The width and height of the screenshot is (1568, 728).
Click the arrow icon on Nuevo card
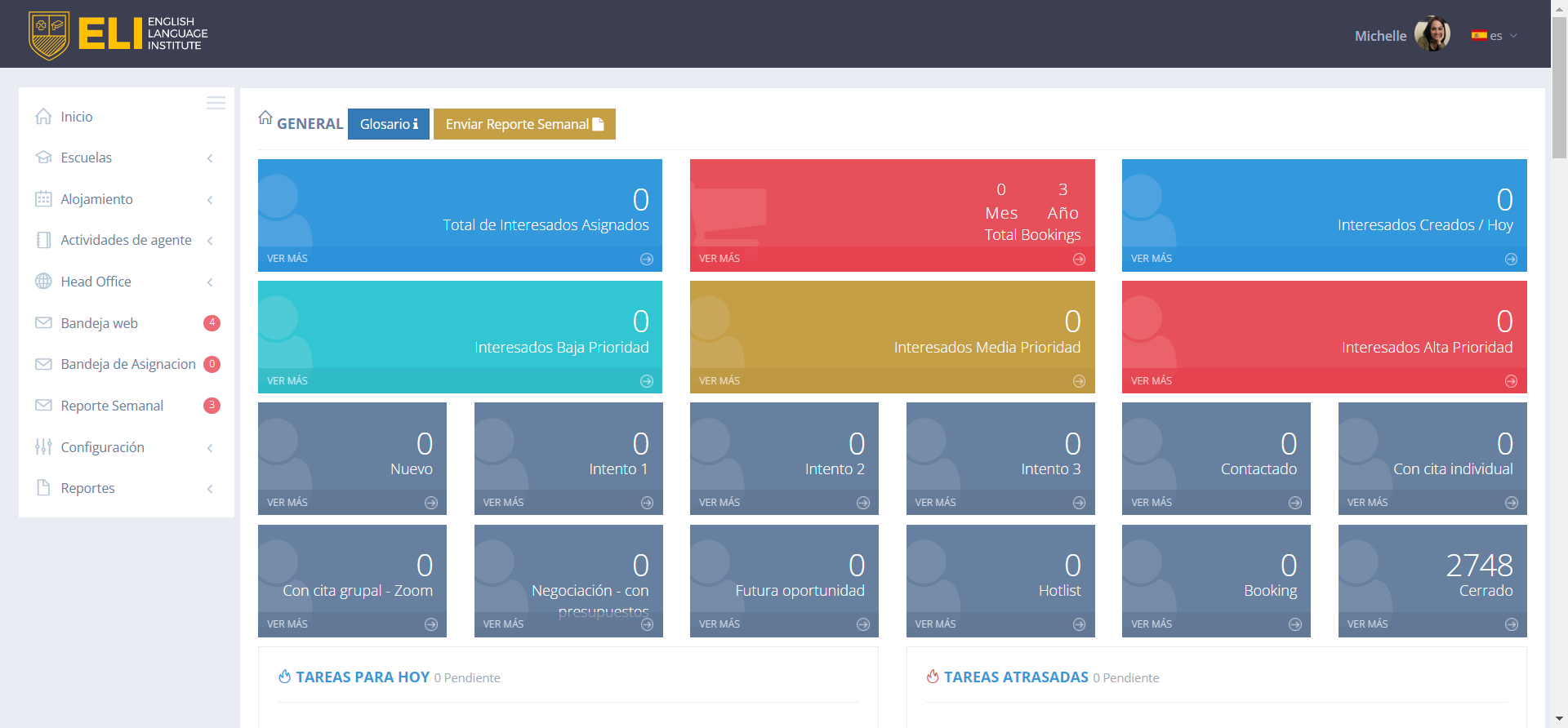tap(430, 503)
